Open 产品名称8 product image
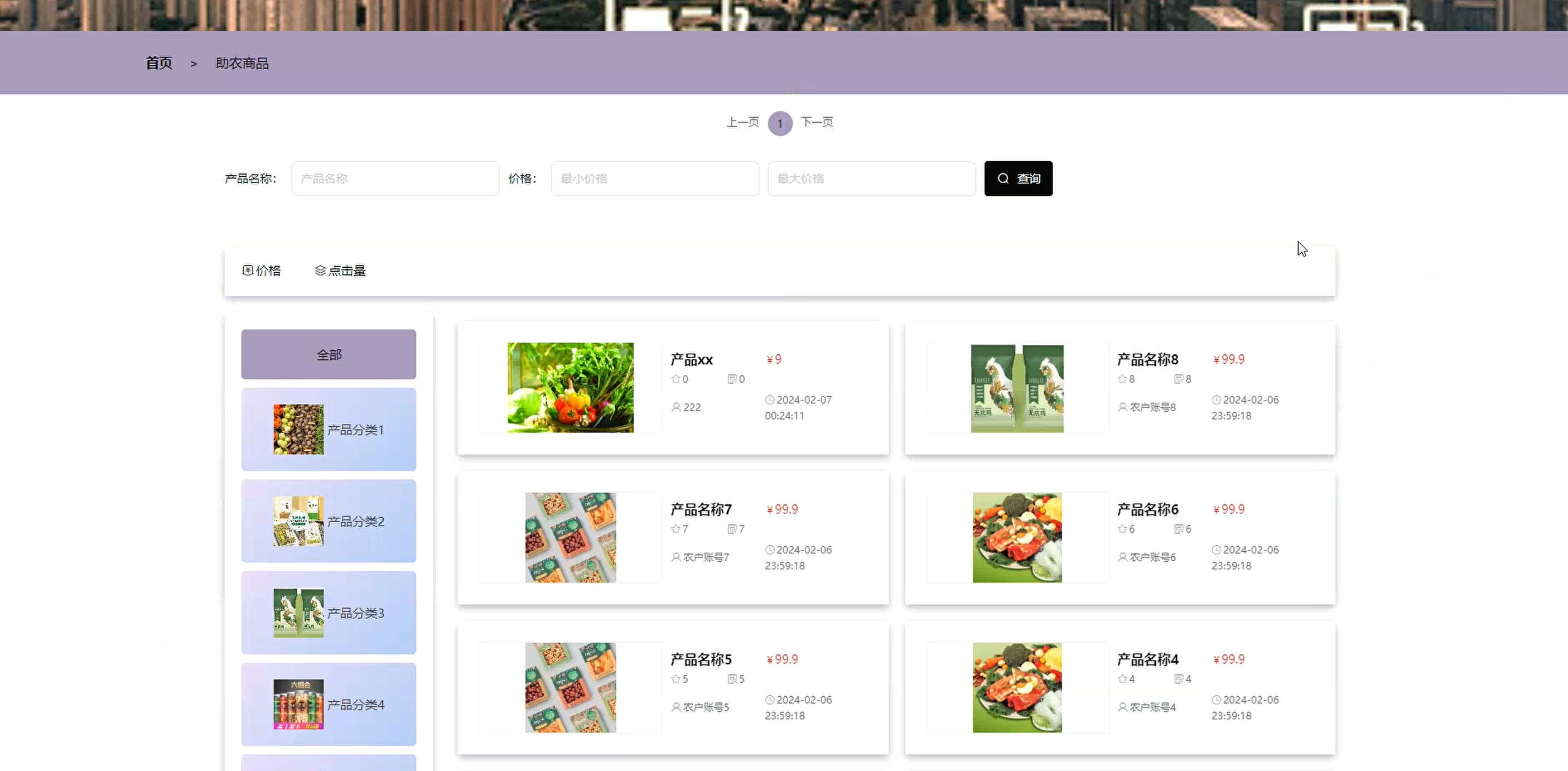Image resolution: width=1568 pixels, height=771 pixels. pyautogui.click(x=1017, y=388)
